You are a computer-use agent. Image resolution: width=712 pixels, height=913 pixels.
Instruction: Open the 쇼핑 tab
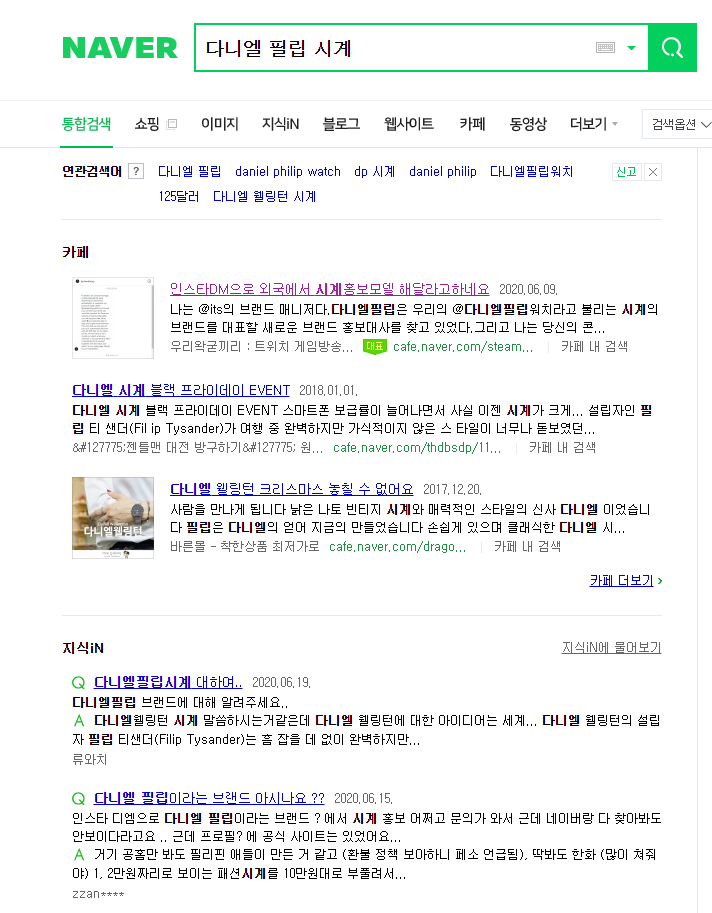[x=147, y=123]
